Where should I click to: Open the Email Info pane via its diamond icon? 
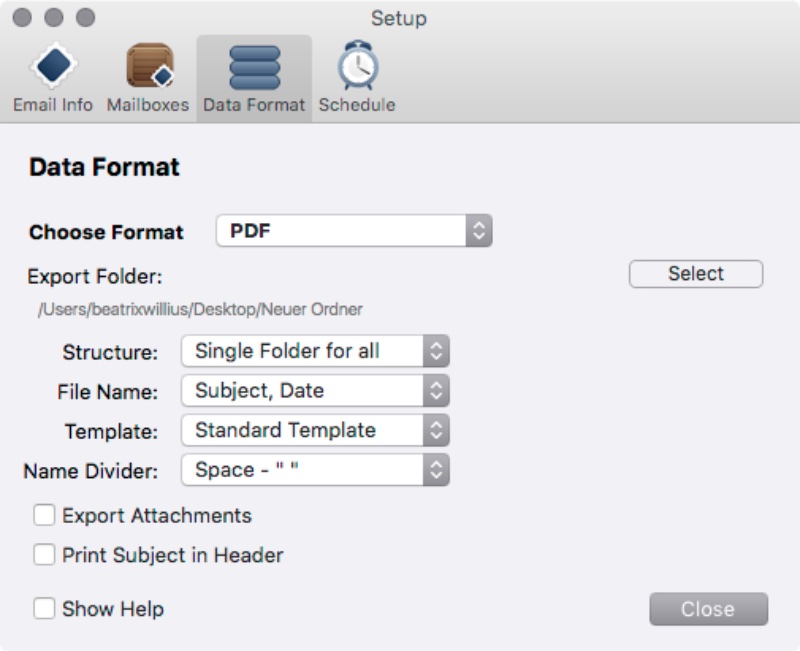[52, 68]
